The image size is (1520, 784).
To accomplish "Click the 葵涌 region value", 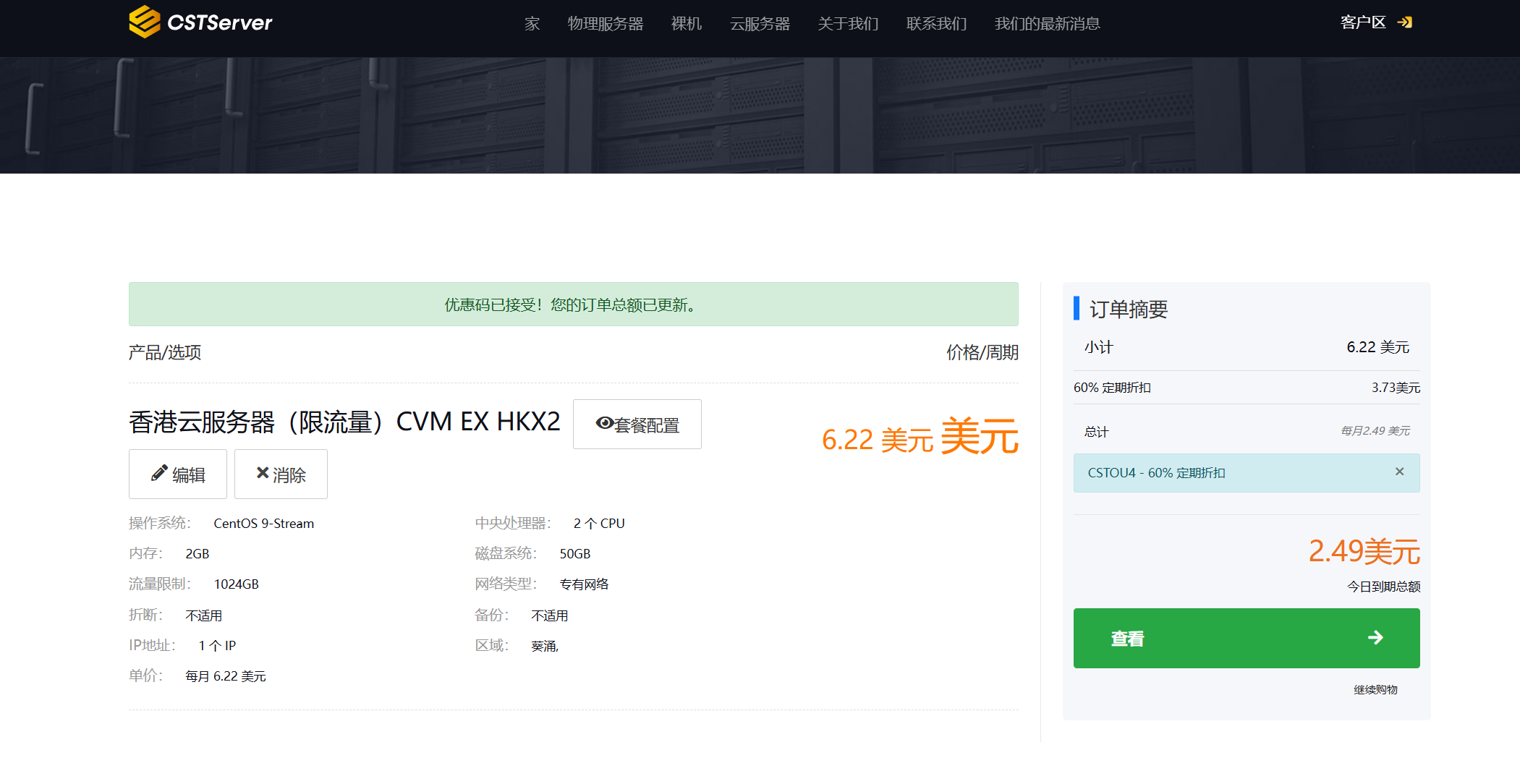I will (x=544, y=646).
